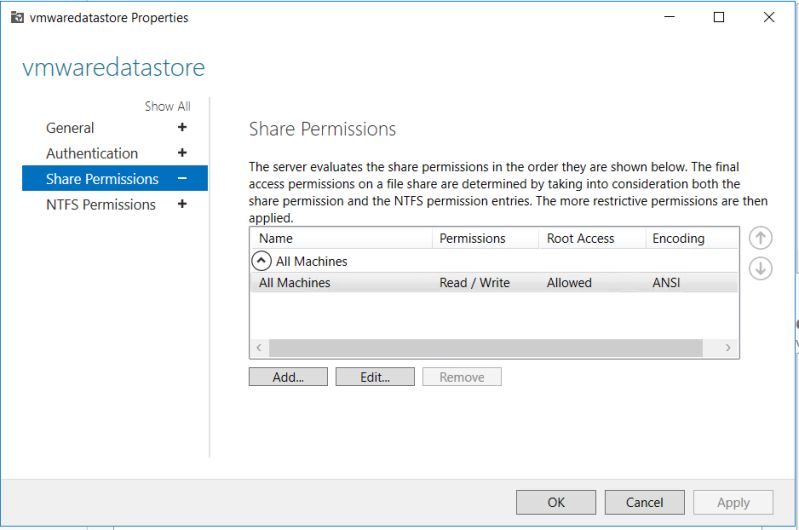Image resolution: width=799 pixels, height=530 pixels.
Task: Move the permission entry down with the down arrow
Action: tap(760, 269)
